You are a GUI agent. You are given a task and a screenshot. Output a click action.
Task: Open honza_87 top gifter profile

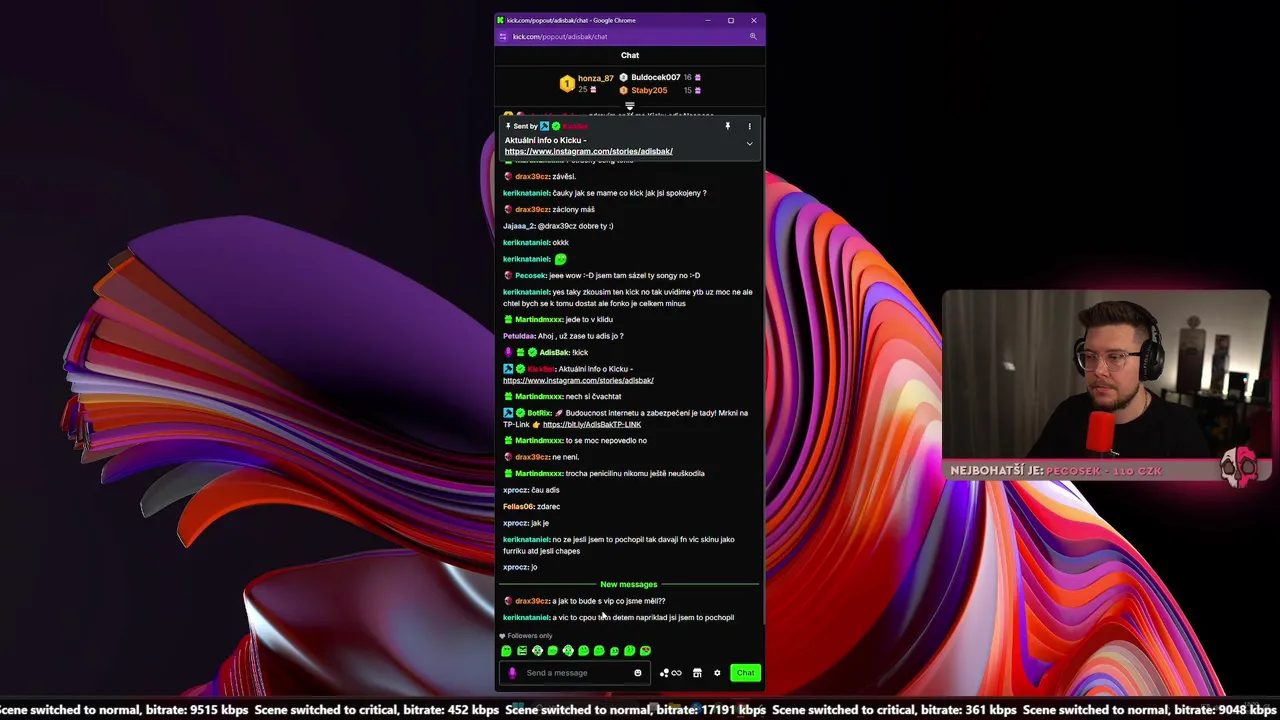point(595,78)
